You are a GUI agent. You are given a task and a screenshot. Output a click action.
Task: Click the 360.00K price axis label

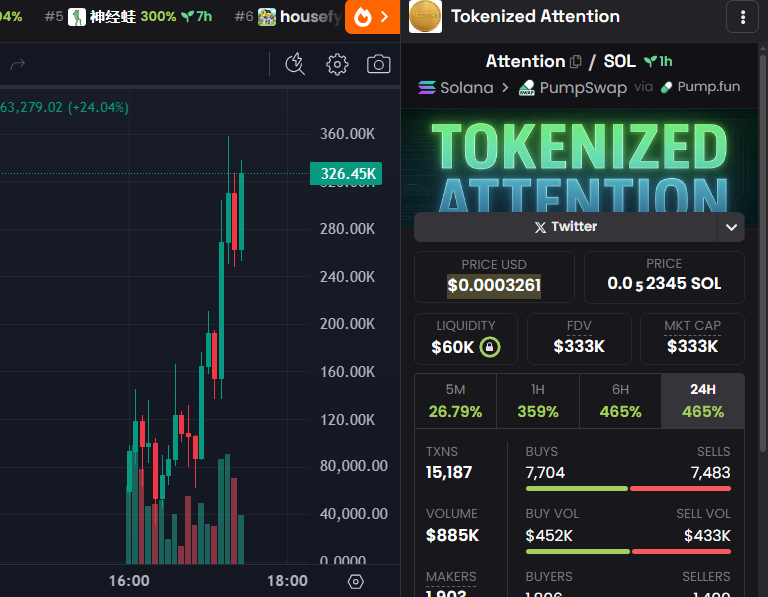[347, 134]
